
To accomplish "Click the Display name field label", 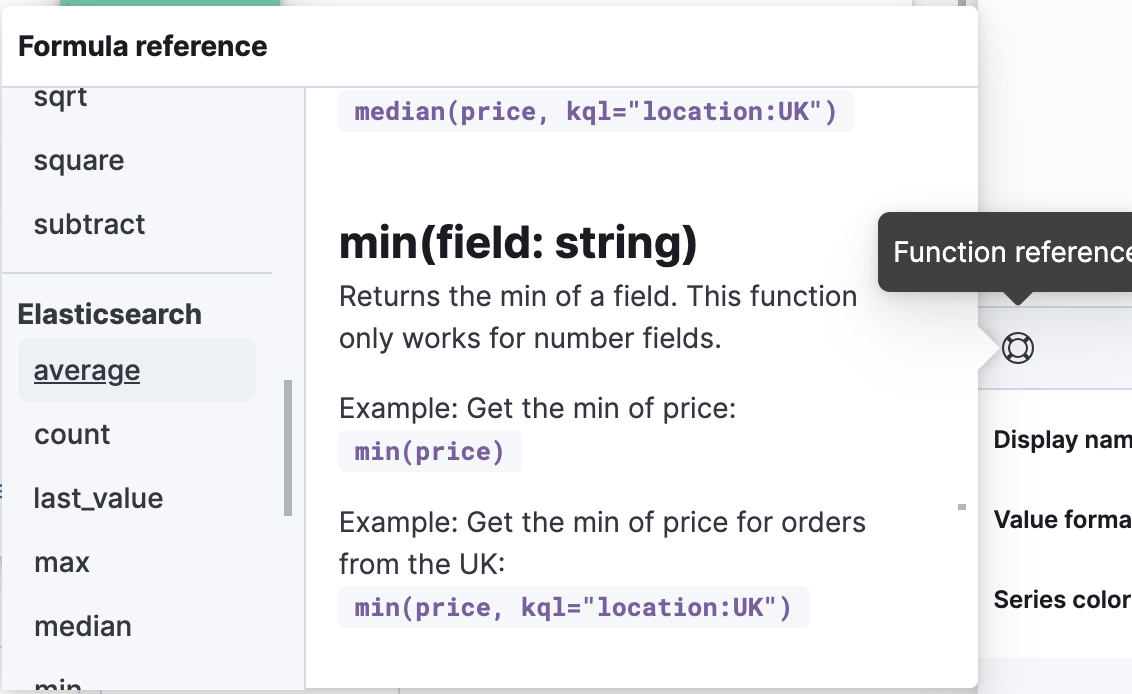I will pos(1062,440).
